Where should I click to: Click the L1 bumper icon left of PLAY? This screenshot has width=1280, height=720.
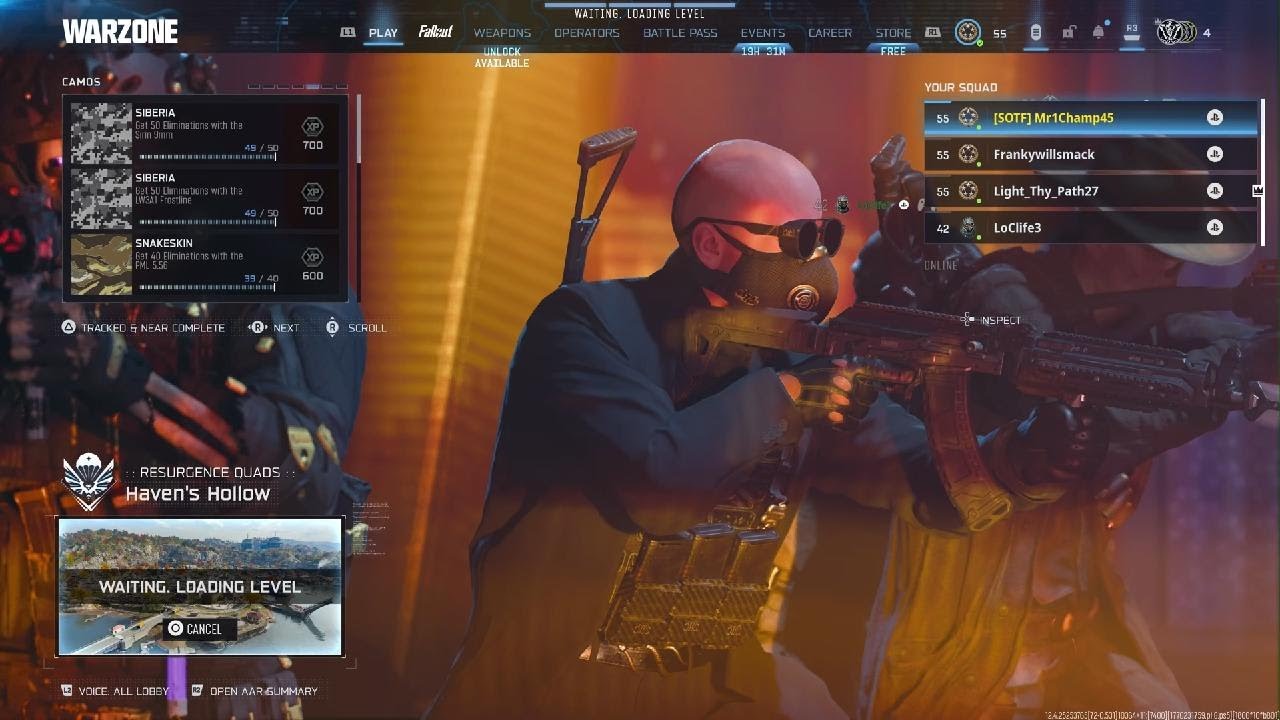348,33
